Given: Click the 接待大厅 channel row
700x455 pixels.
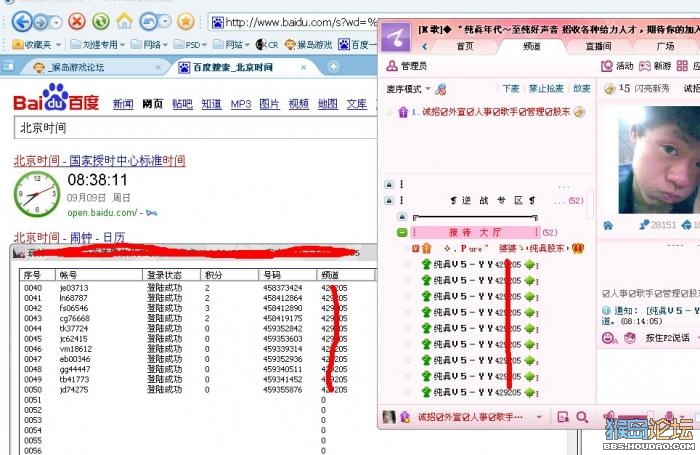Looking at the screenshot, I should 475,232.
